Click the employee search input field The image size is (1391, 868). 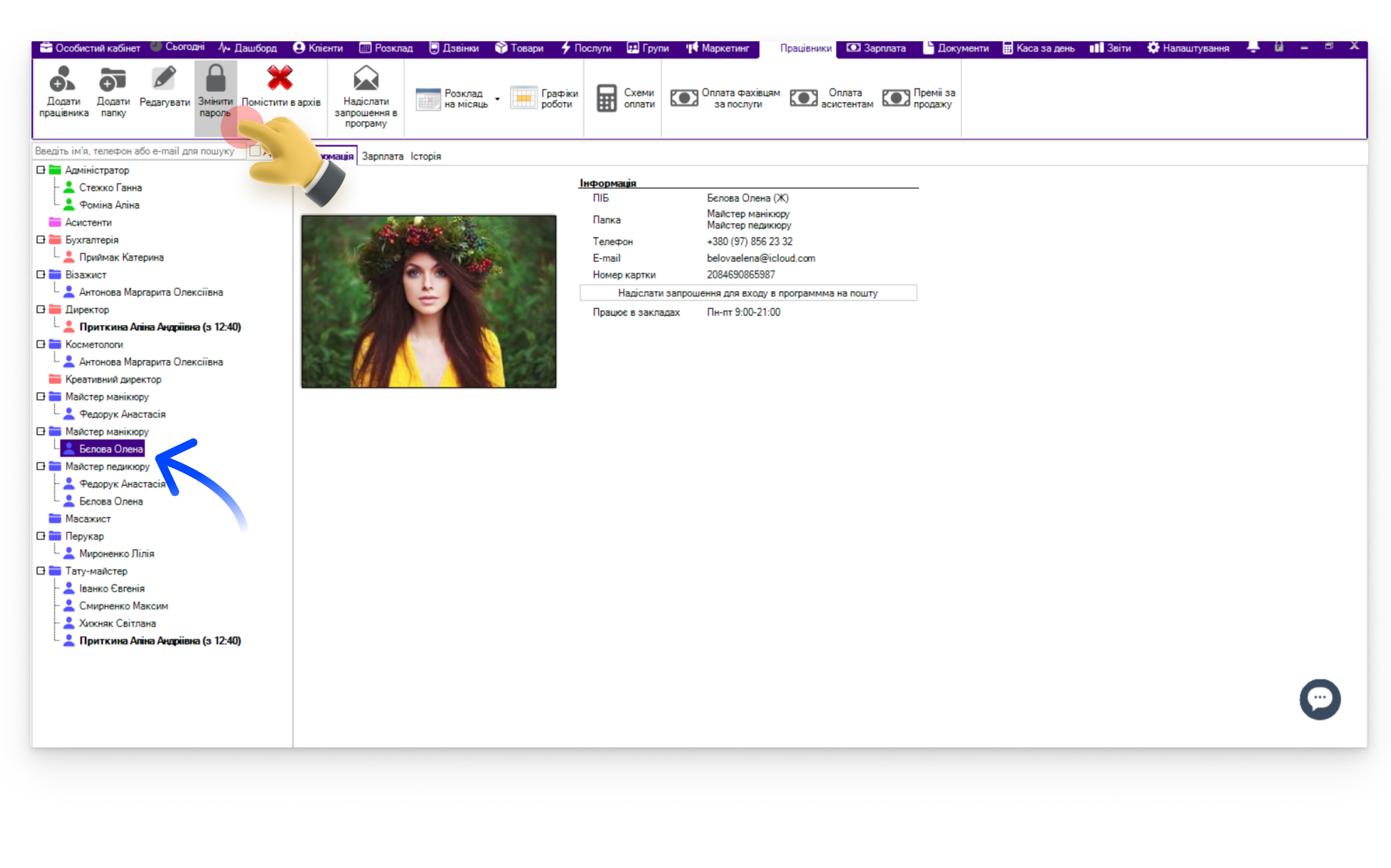pyautogui.click(x=139, y=151)
